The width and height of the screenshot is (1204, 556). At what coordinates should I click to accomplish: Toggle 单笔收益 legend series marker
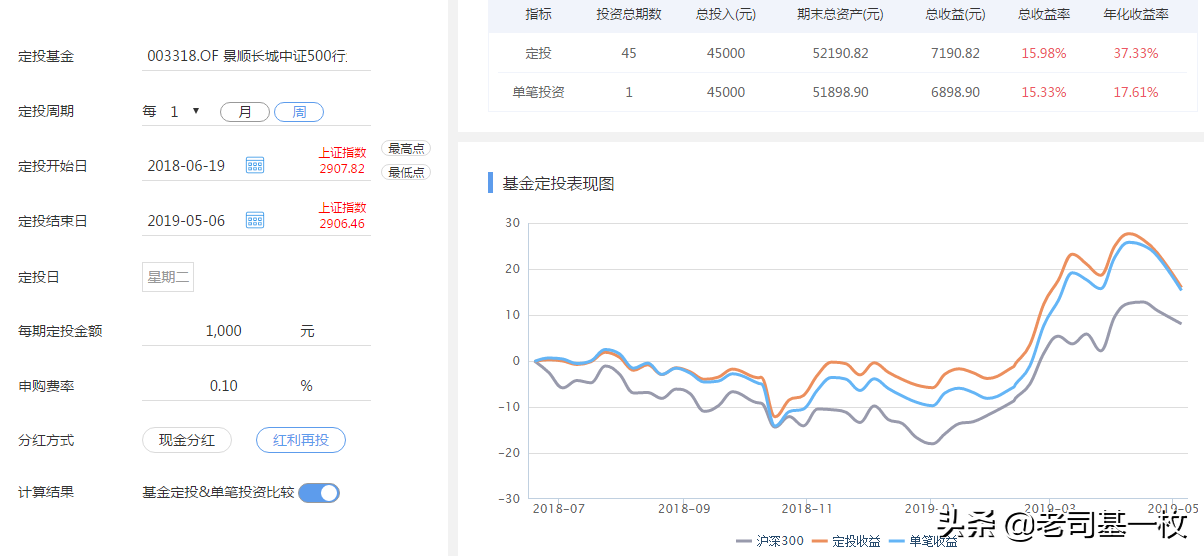pyautogui.click(x=897, y=541)
